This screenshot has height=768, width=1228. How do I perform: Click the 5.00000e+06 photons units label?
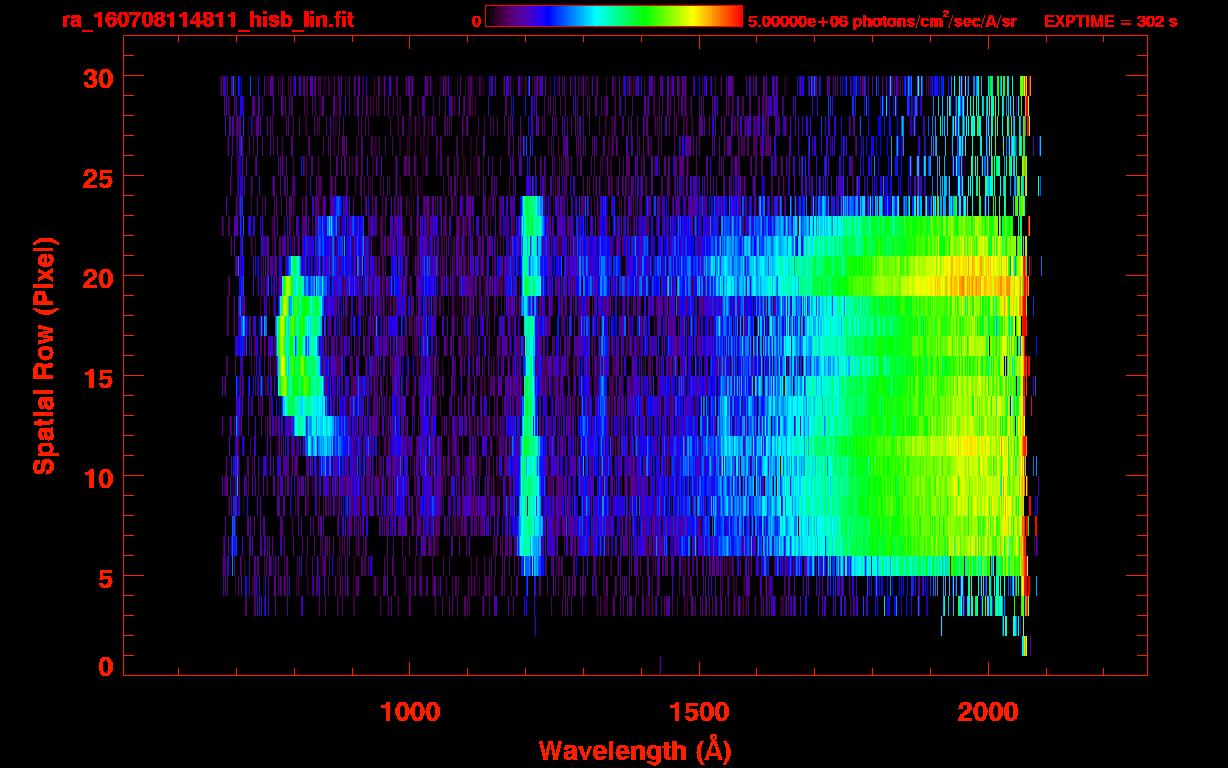point(882,21)
